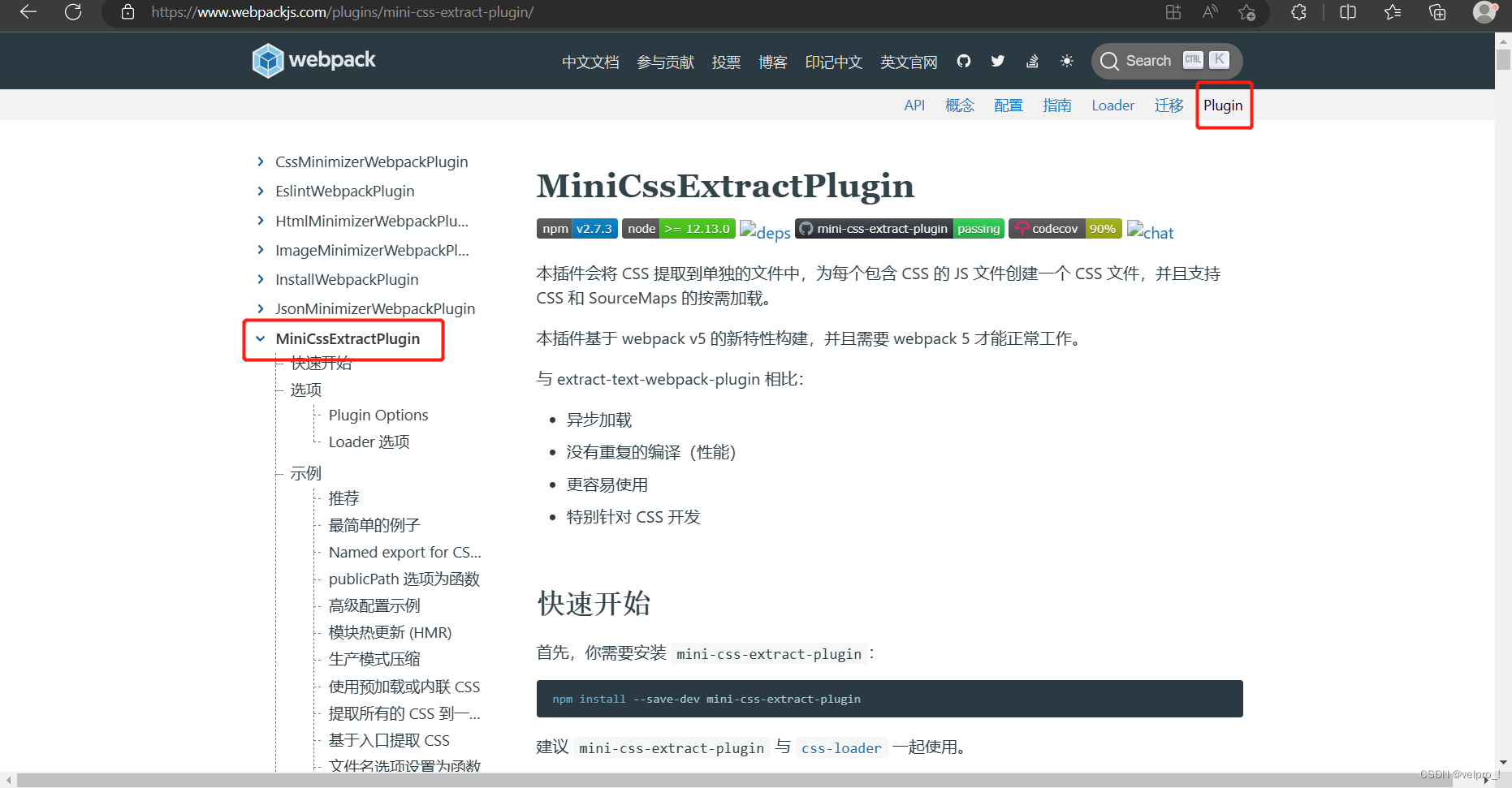Open the Twitter icon in the navbar
Image resolution: width=1512 pixels, height=788 pixels.
997,60
